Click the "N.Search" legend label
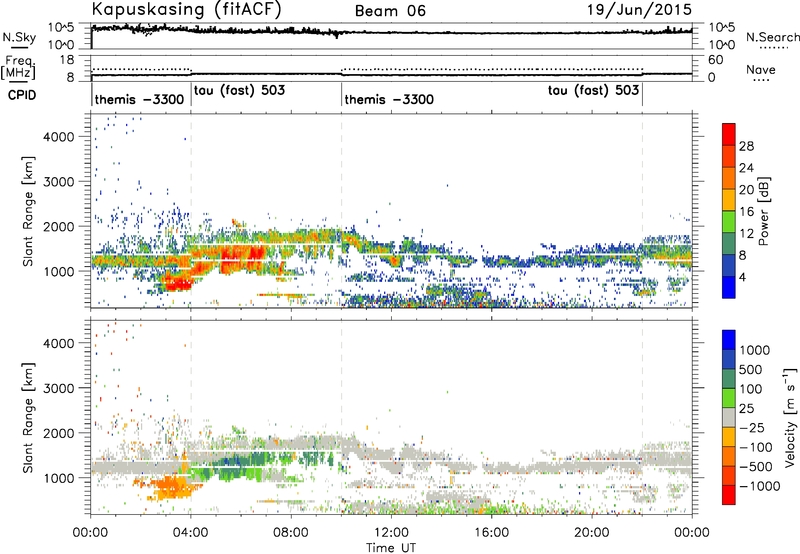Image resolution: width=800 pixels, height=554 pixels. [x=773, y=37]
